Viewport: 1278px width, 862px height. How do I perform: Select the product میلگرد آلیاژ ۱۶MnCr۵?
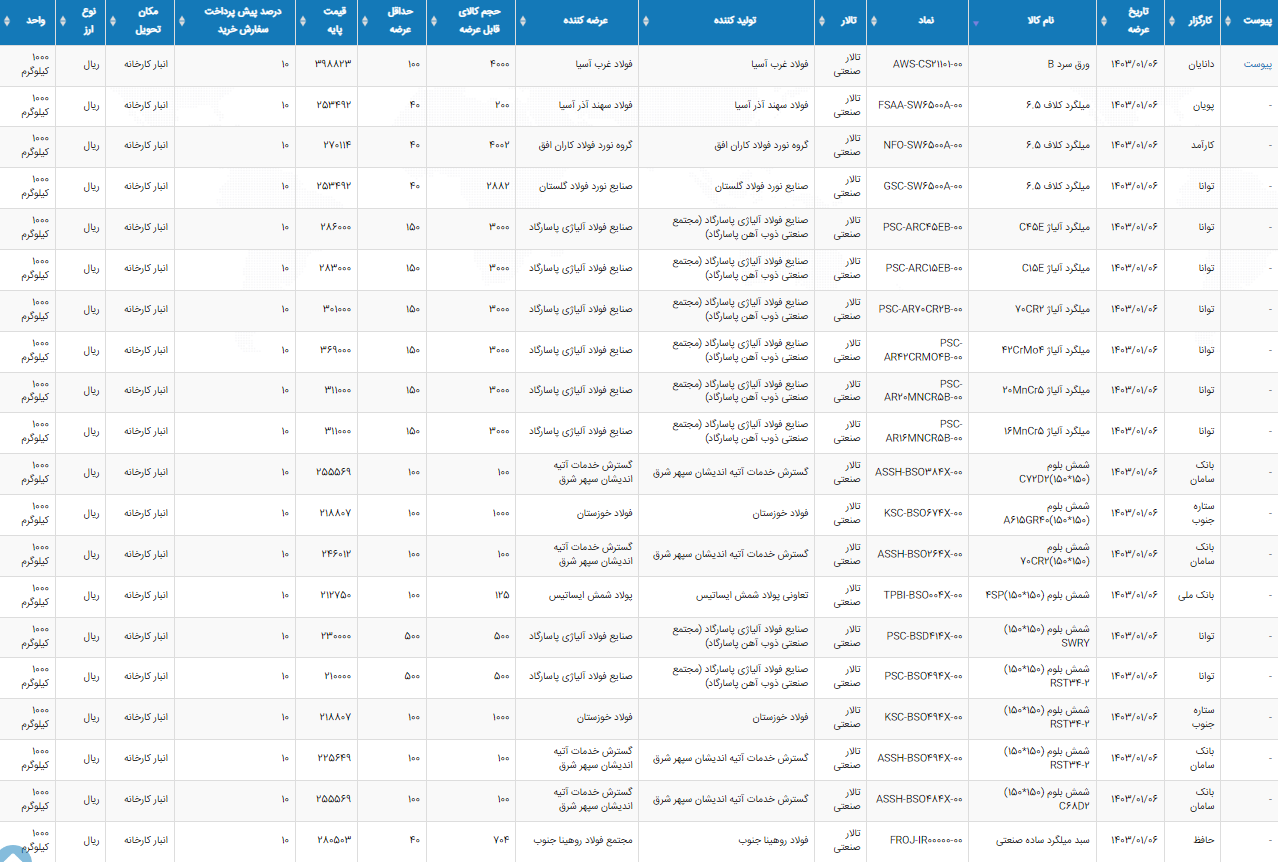(1046, 432)
